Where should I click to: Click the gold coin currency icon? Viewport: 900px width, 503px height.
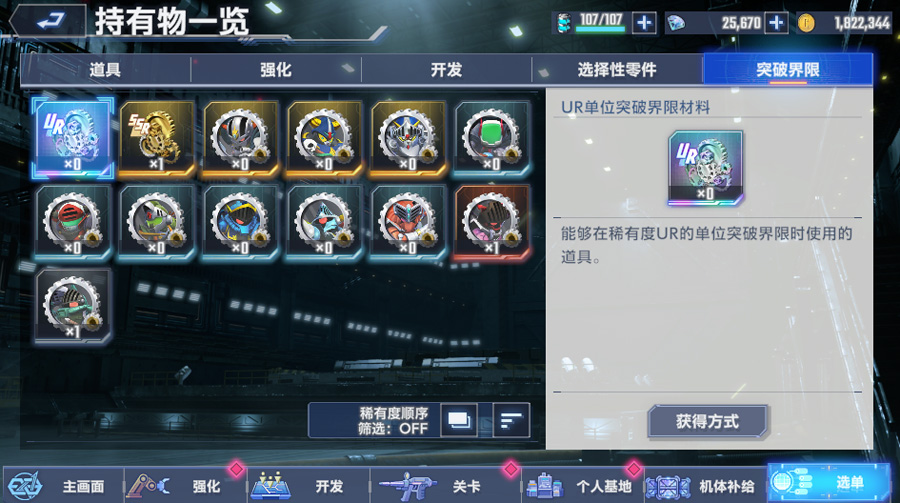pyautogui.click(x=806, y=23)
